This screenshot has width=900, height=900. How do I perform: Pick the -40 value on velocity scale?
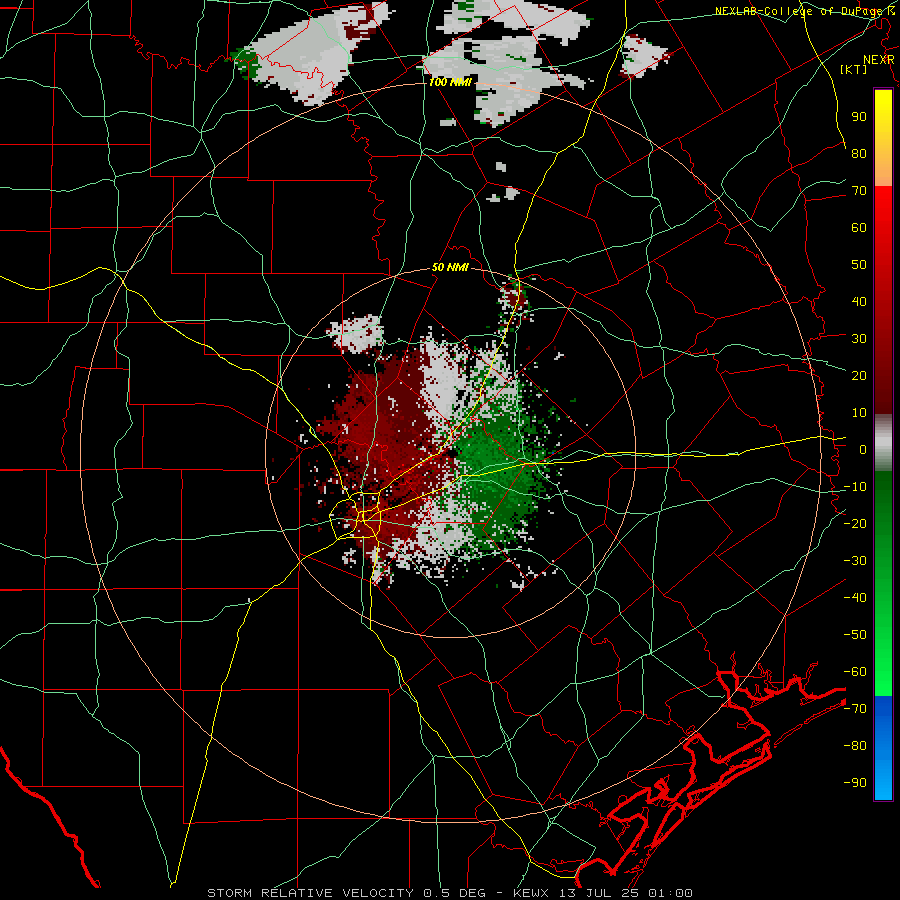[x=855, y=598]
